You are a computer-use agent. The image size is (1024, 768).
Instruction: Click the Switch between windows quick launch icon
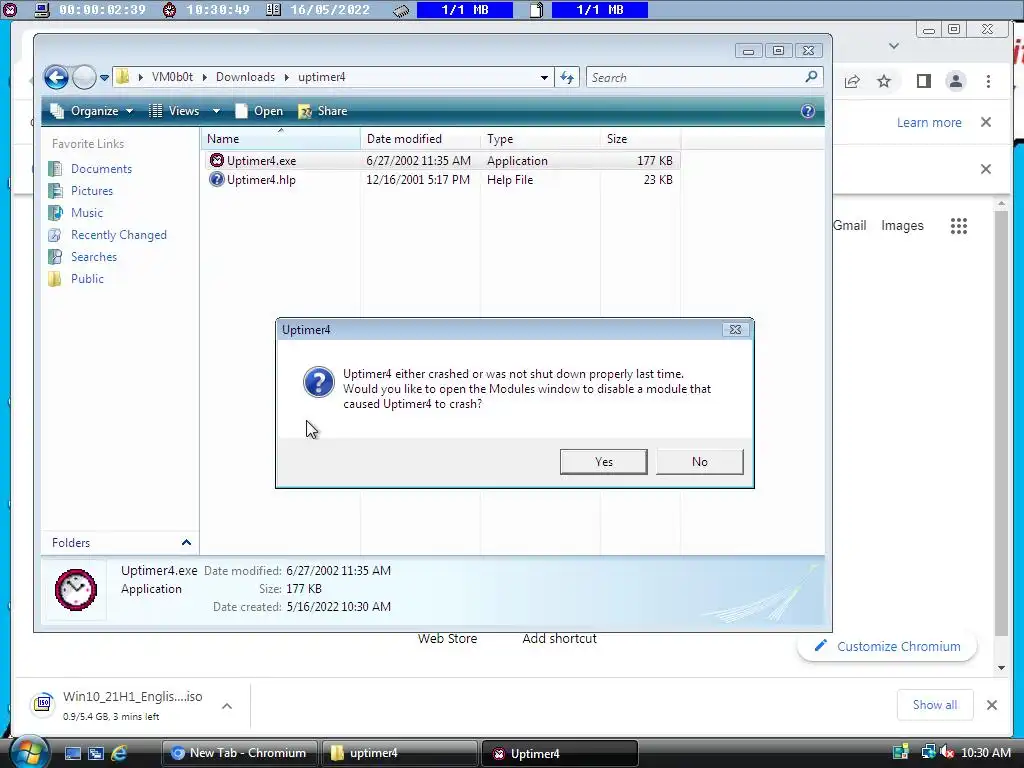[x=95, y=753]
